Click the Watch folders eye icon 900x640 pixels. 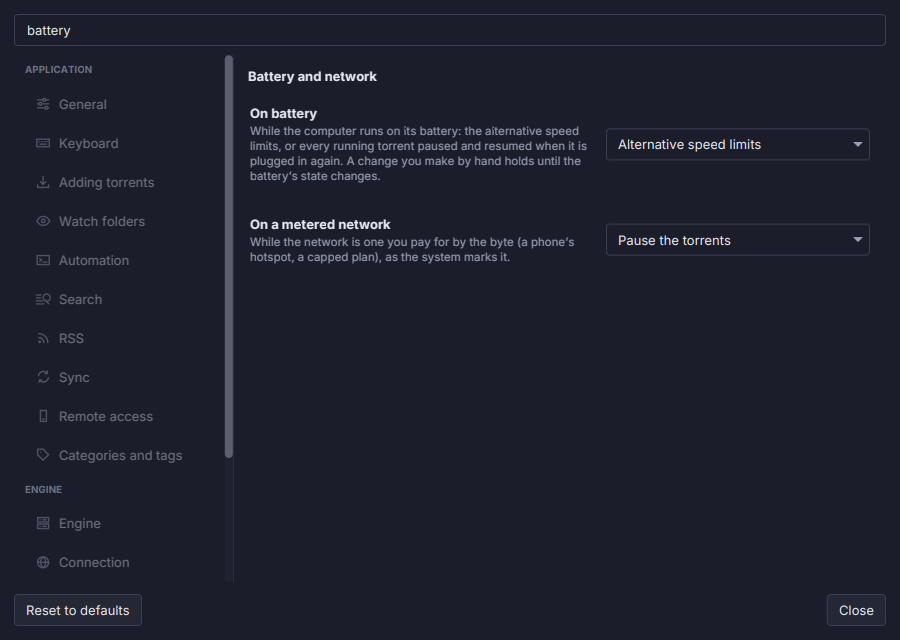point(43,221)
